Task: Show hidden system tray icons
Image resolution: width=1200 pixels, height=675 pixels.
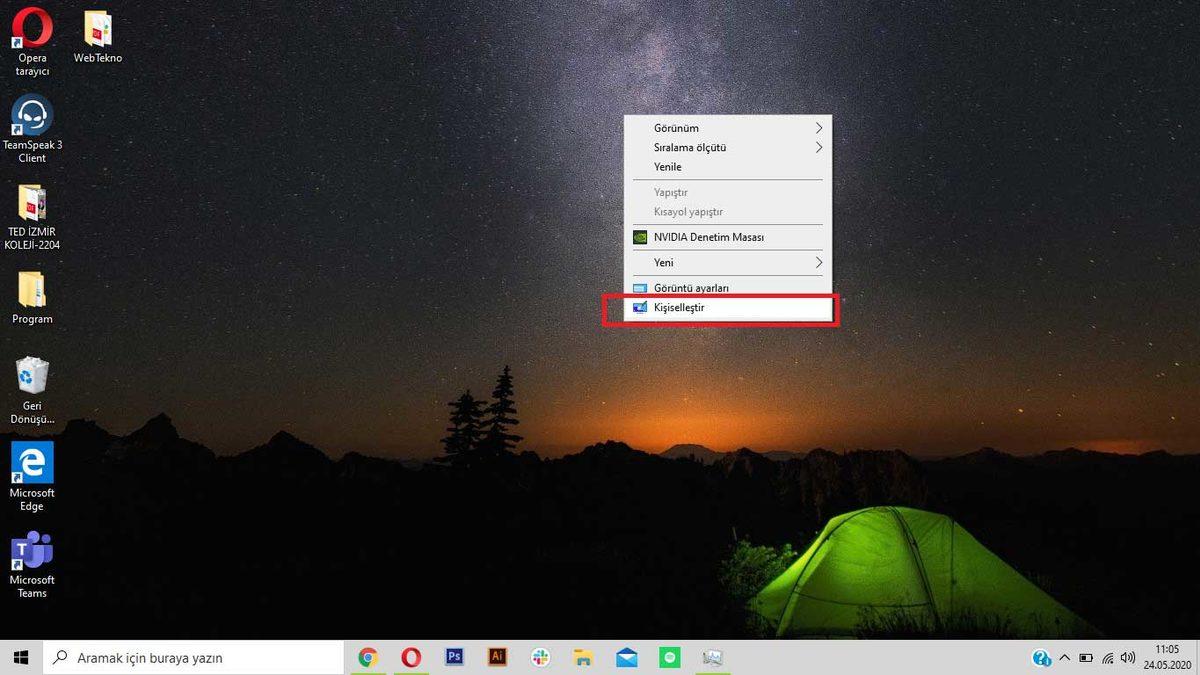Action: 1066,657
